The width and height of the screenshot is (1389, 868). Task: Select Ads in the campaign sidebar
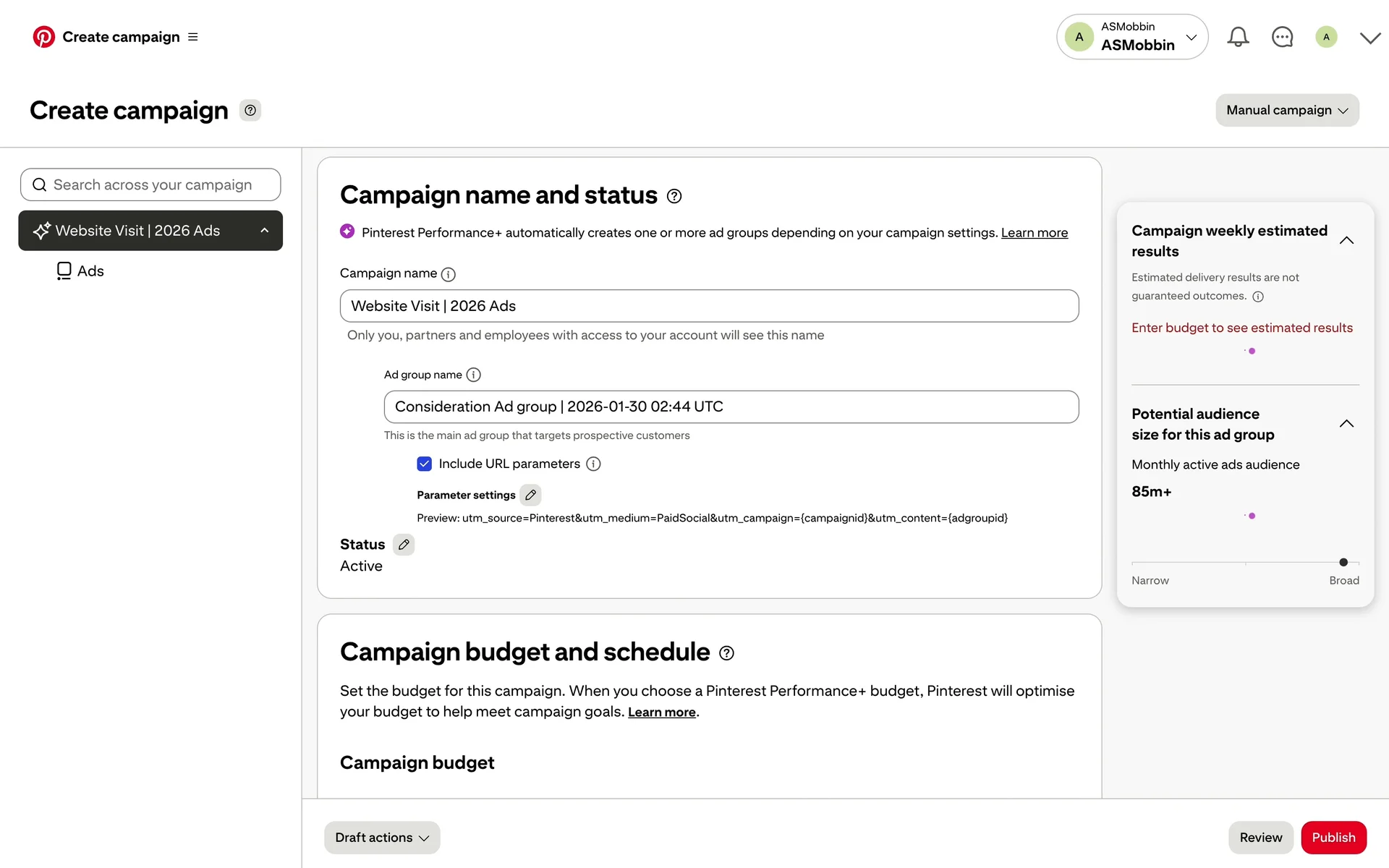pos(90,271)
